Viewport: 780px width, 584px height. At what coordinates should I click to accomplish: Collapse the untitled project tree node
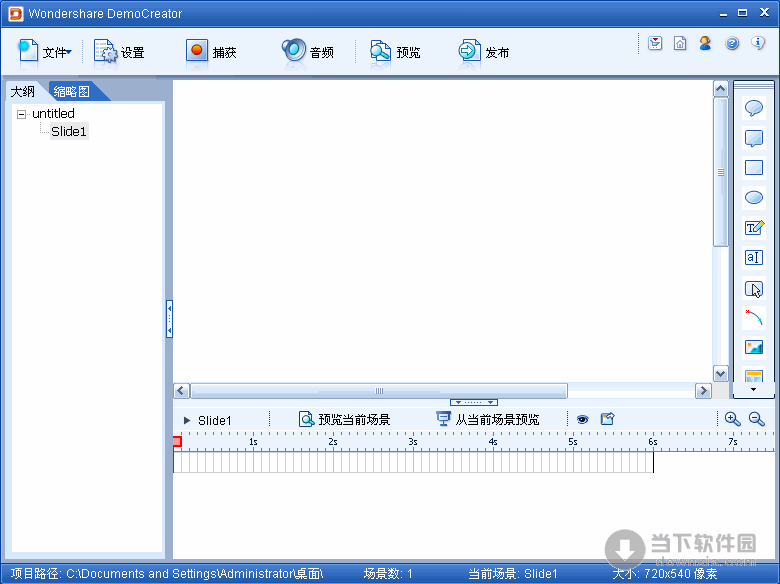(22, 114)
